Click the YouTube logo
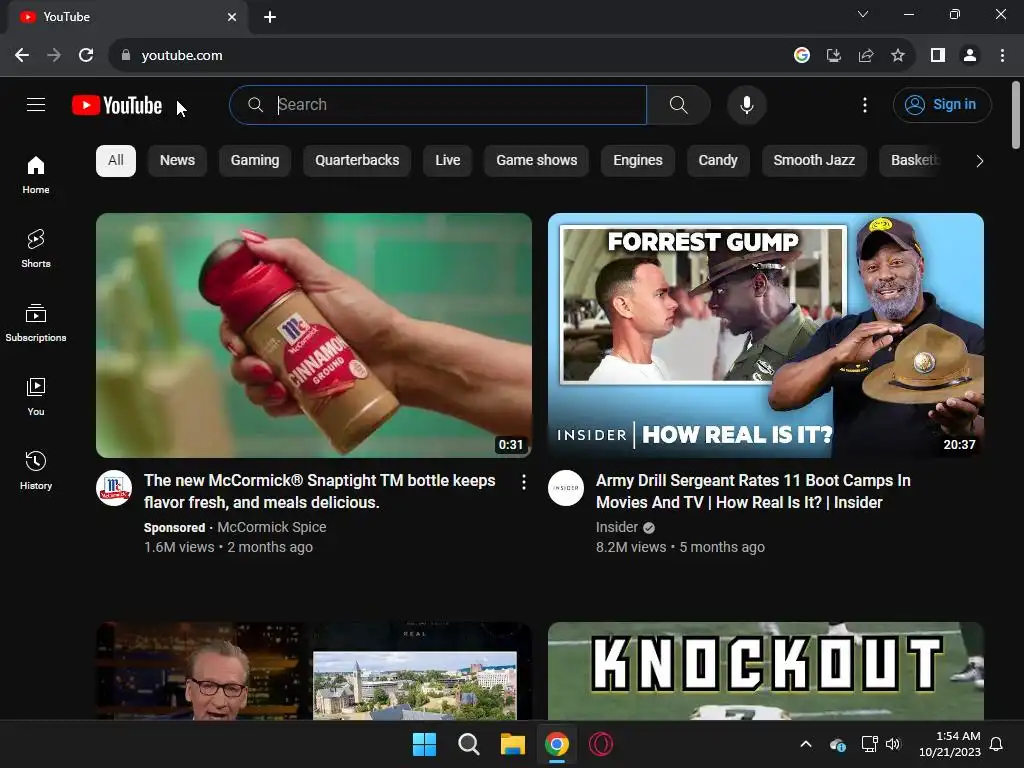1024x768 pixels. pos(117,105)
